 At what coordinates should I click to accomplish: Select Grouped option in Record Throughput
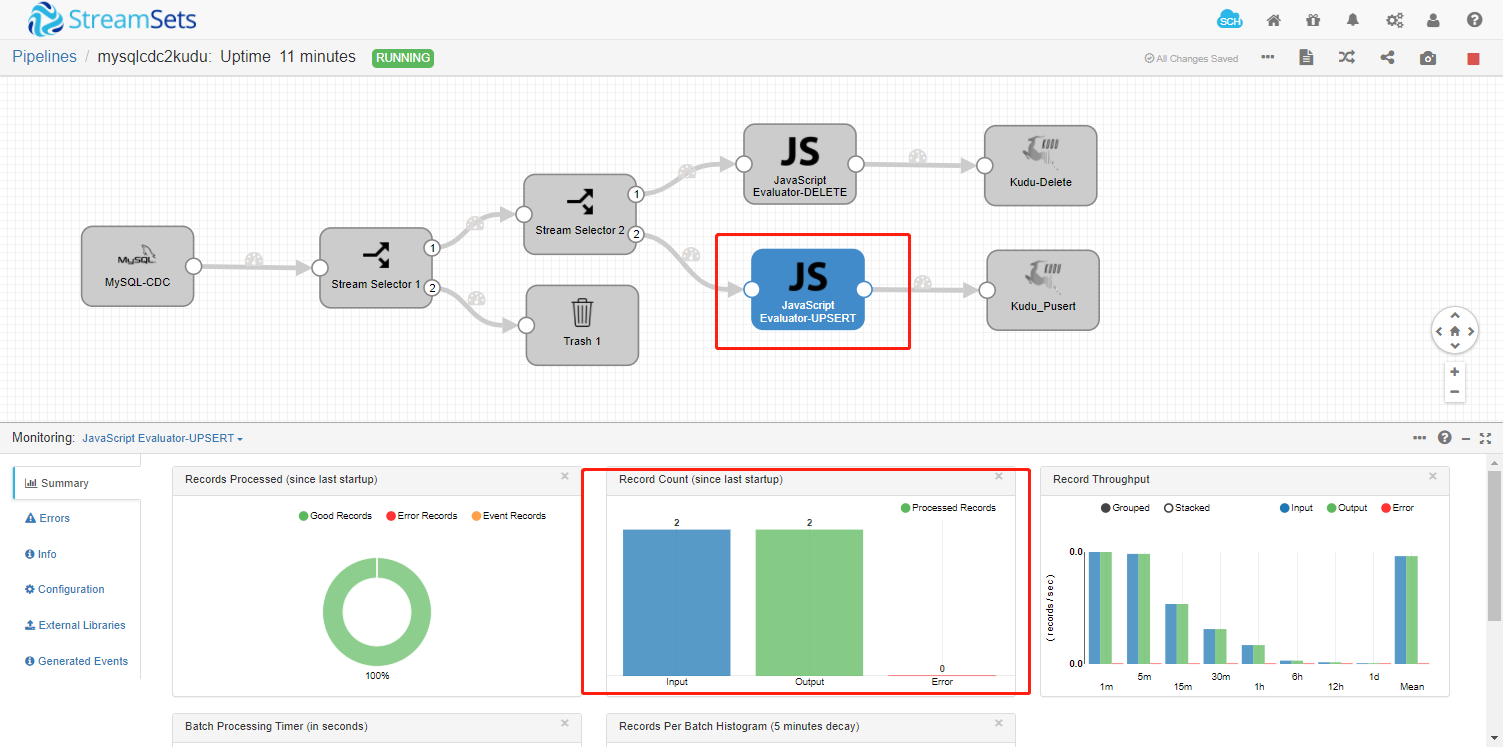(1125, 508)
